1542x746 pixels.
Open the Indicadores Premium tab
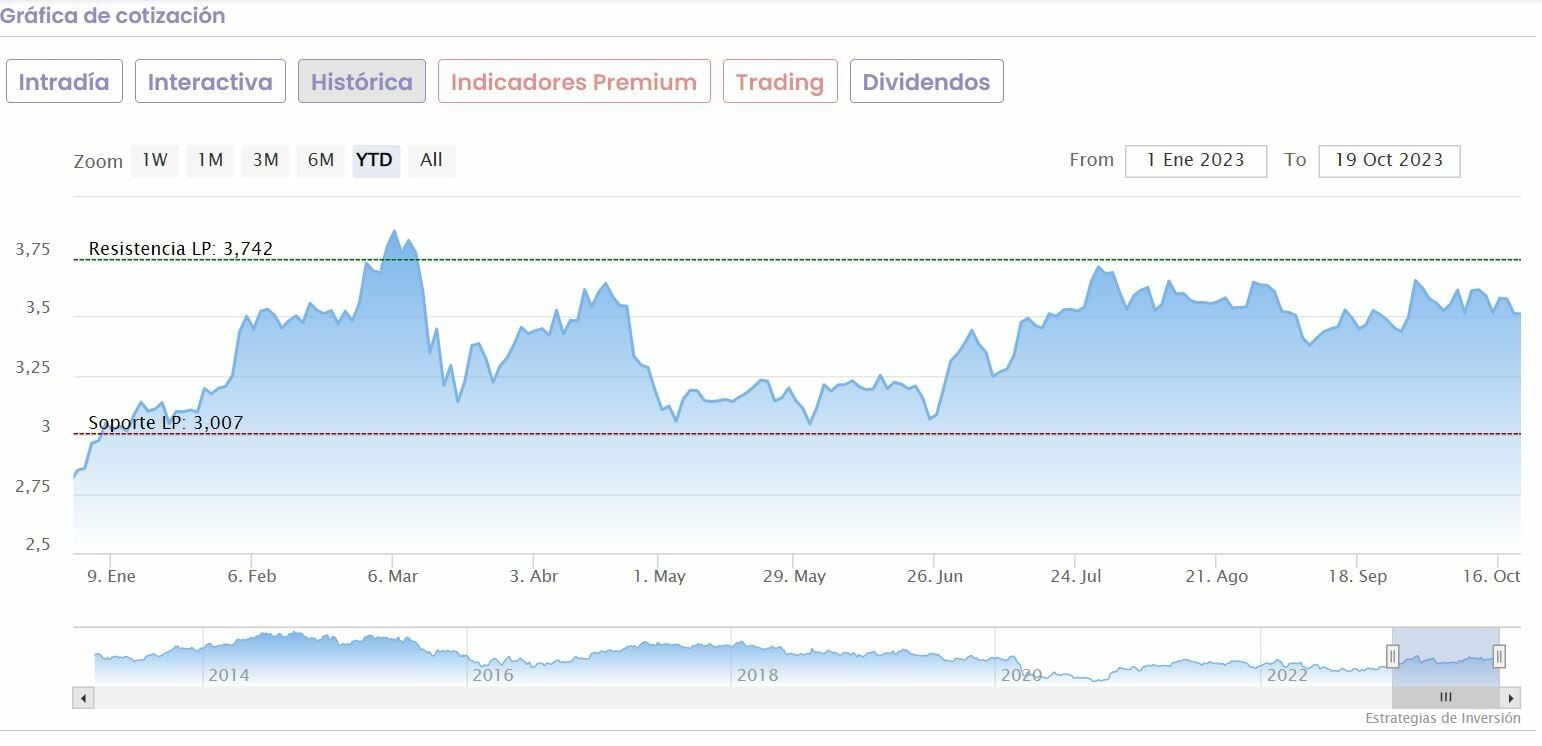tap(574, 82)
